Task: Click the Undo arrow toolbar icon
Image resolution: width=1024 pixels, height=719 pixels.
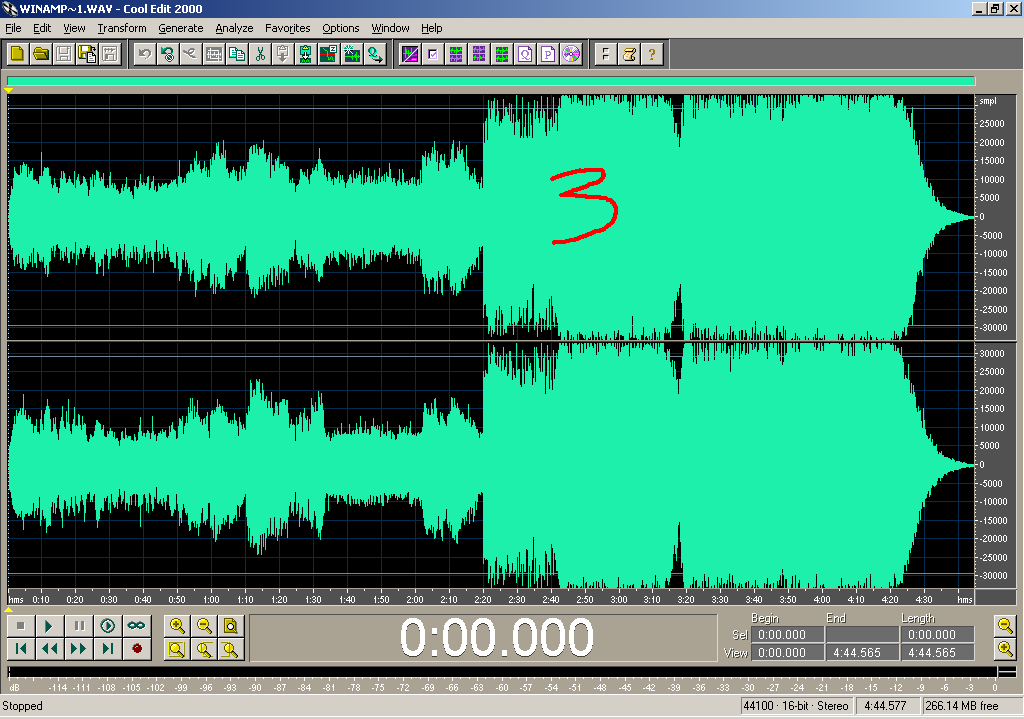Action: 145,54
